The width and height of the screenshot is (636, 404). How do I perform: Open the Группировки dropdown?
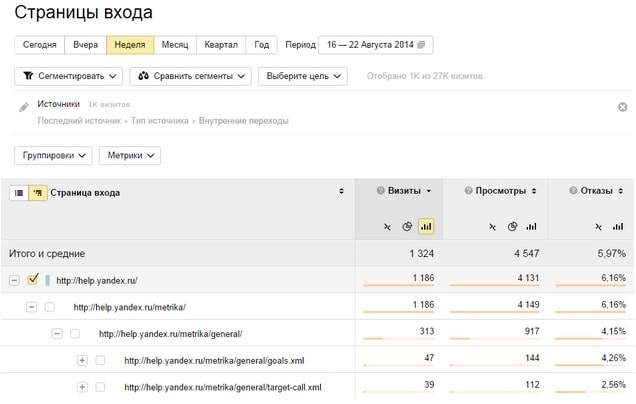pos(53,155)
